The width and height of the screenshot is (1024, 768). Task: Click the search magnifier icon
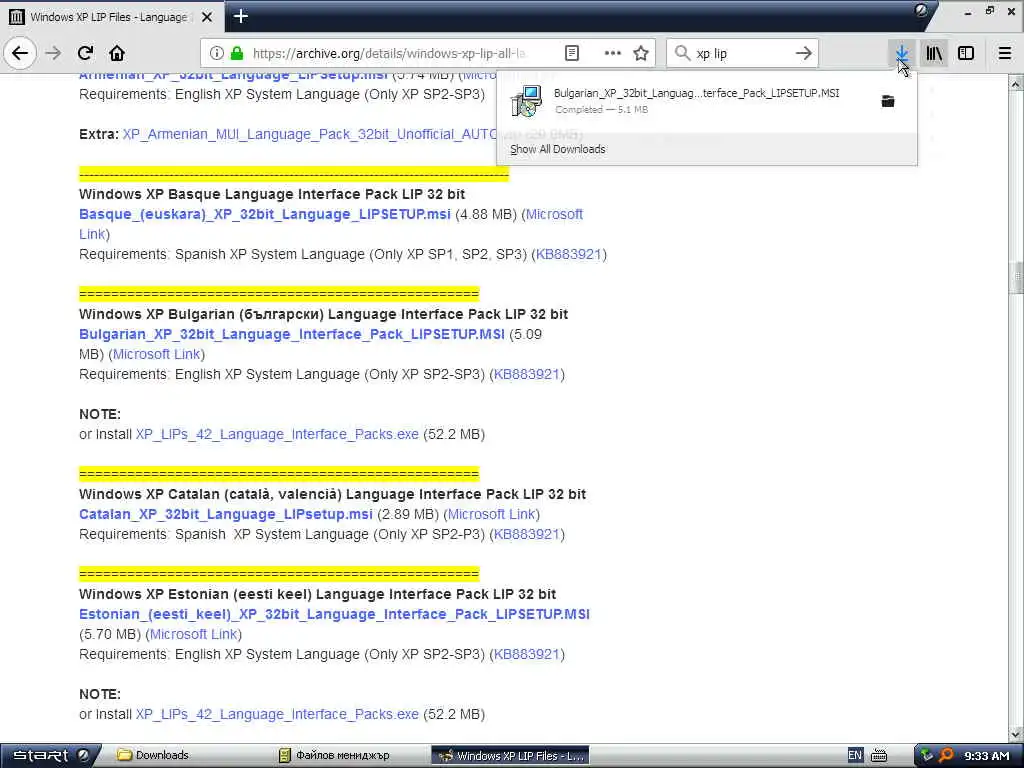click(x=682, y=53)
